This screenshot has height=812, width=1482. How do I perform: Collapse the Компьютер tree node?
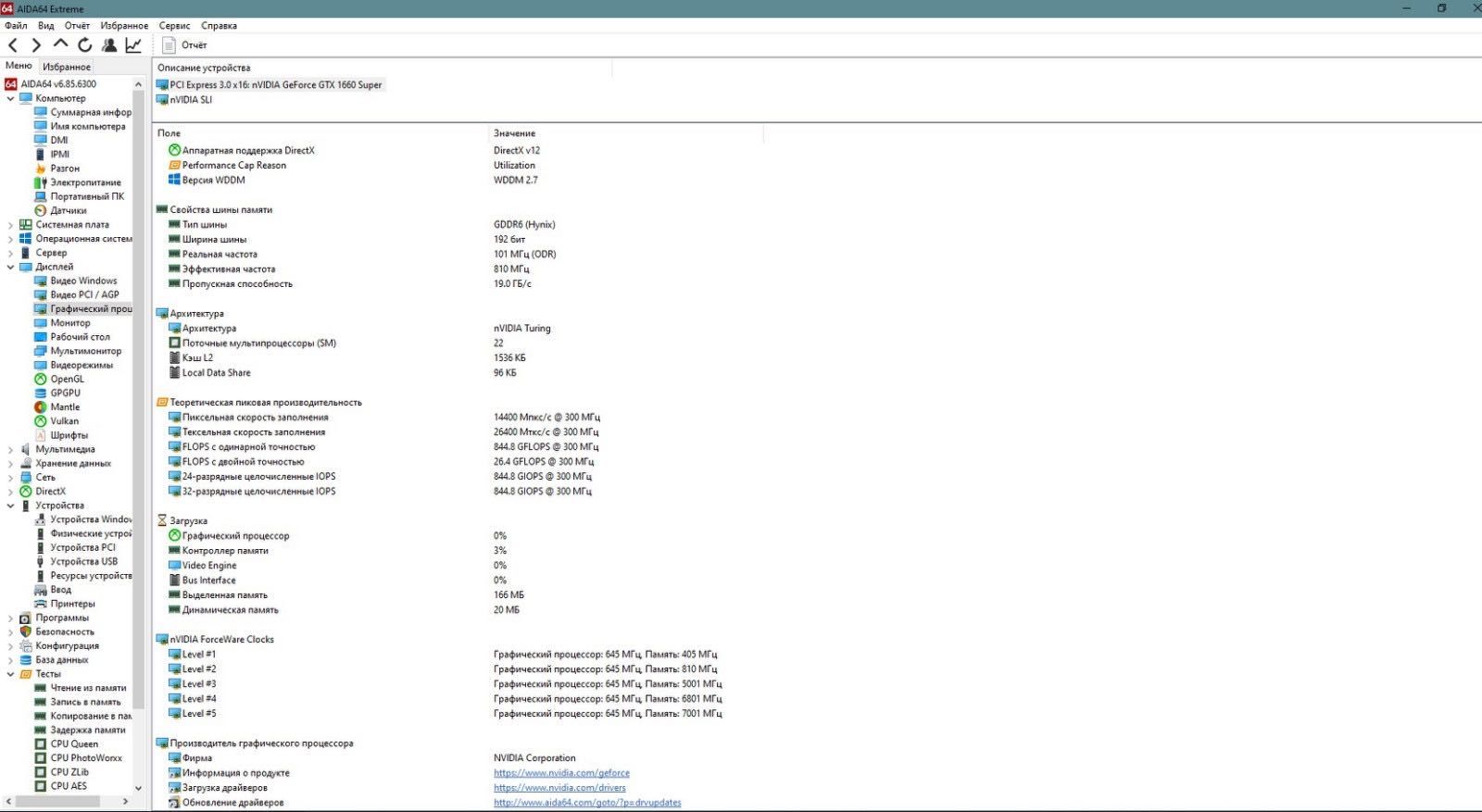[10, 98]
